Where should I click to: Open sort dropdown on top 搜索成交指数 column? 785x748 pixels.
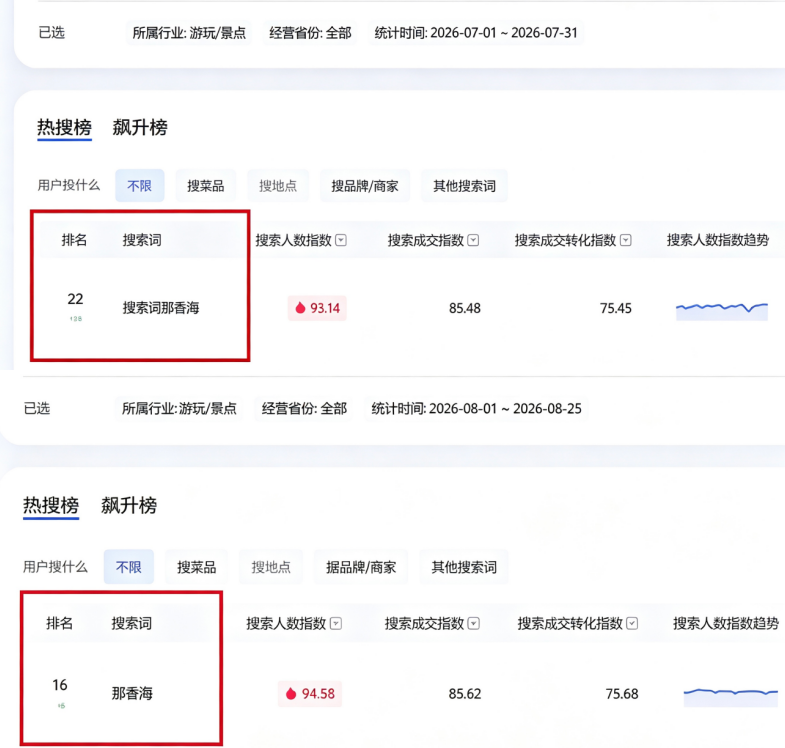[473, 240]
